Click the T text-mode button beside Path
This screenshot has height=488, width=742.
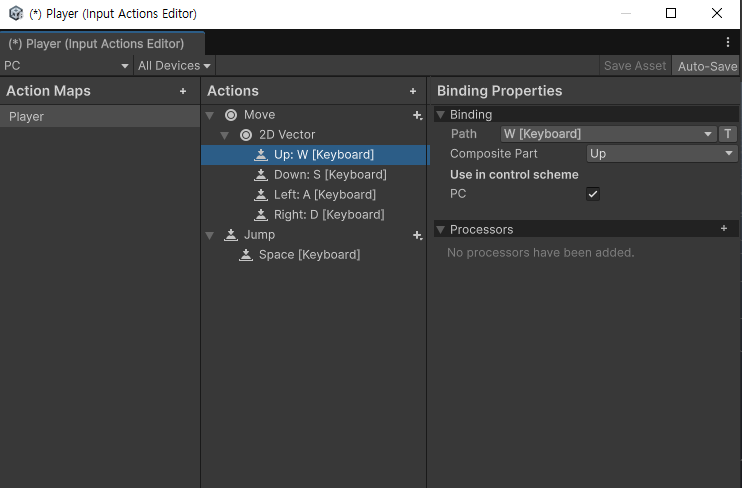coord(728,134)
